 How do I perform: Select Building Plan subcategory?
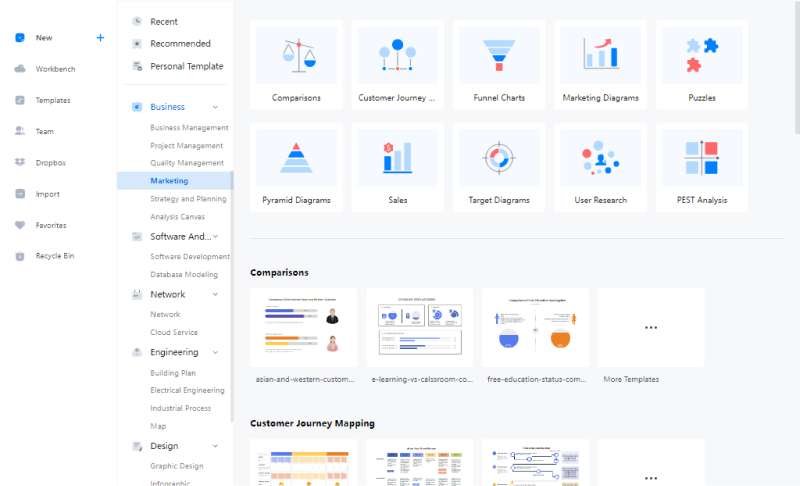coord(172,373)
